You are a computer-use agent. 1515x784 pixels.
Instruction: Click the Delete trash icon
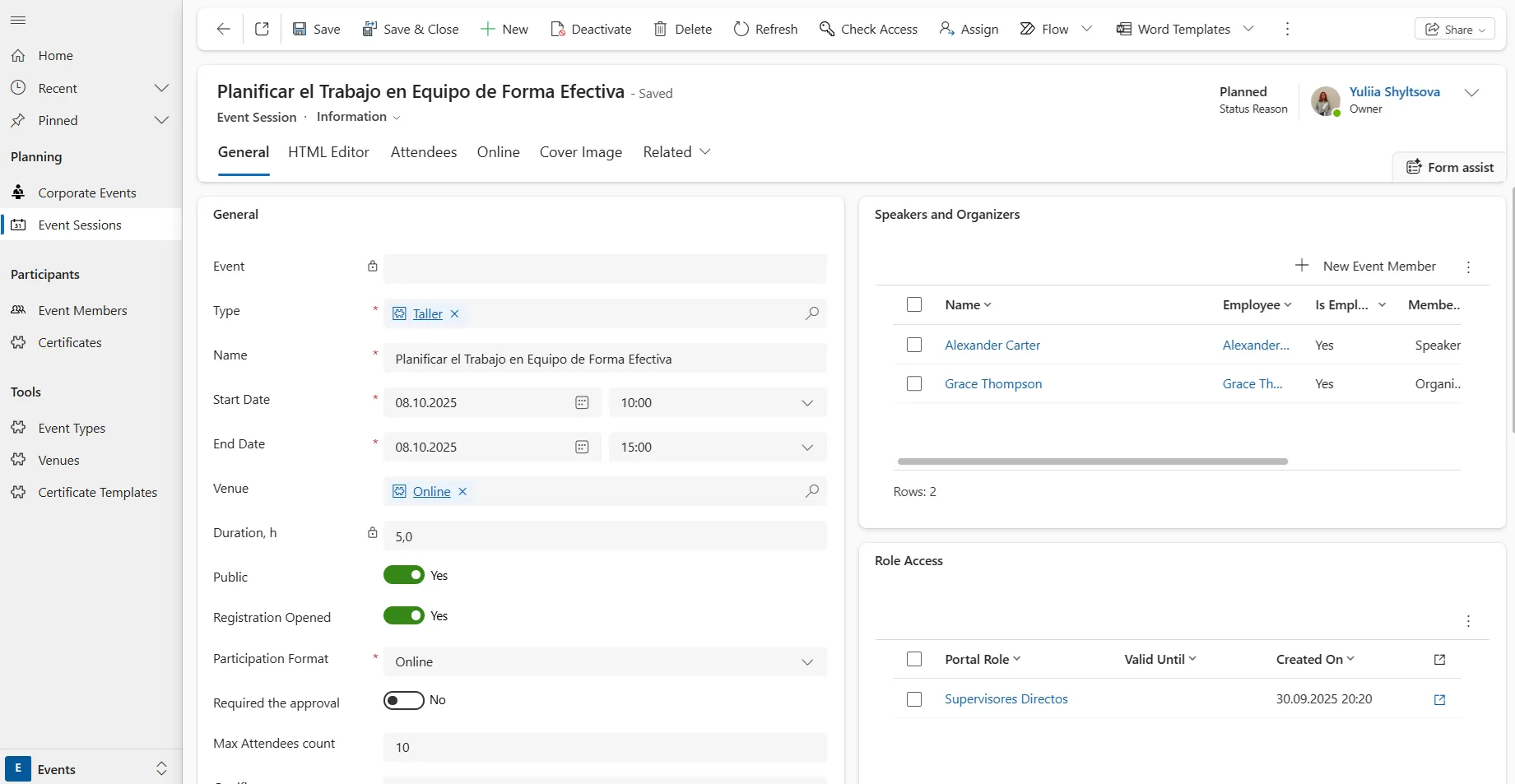[x=660, y=29]
